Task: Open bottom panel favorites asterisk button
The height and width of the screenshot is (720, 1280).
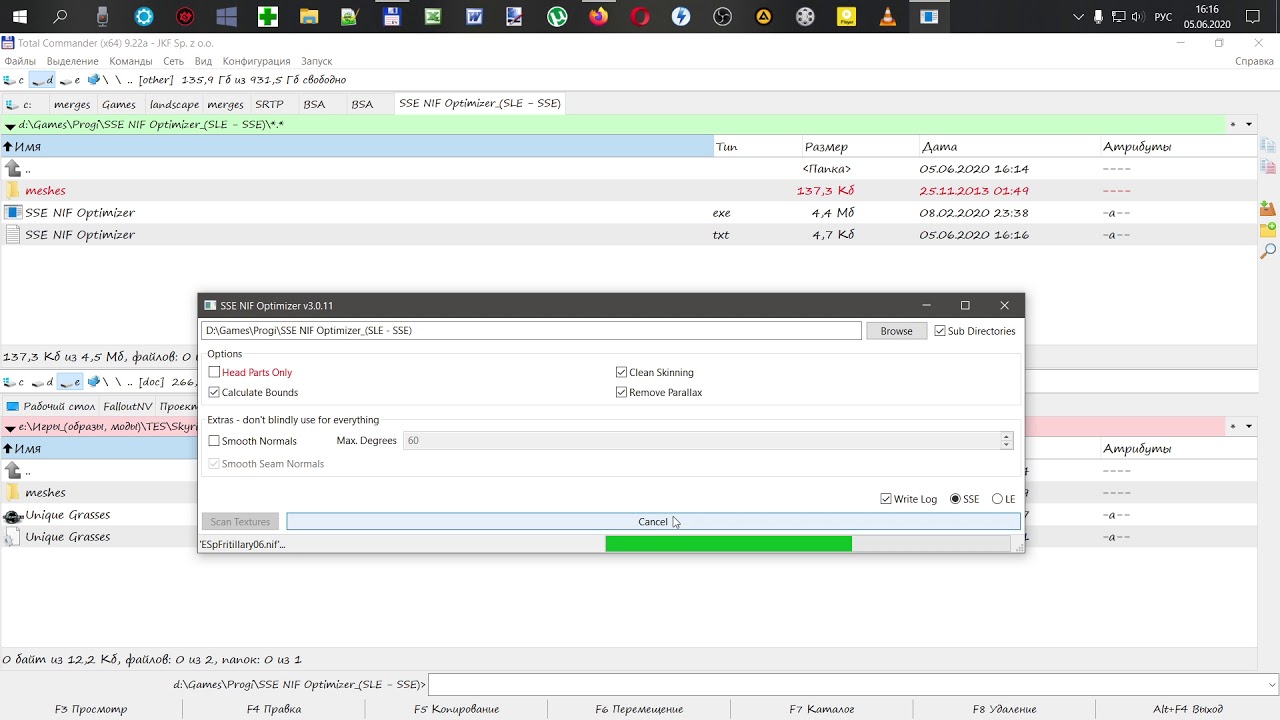Action: (1233, 427)
